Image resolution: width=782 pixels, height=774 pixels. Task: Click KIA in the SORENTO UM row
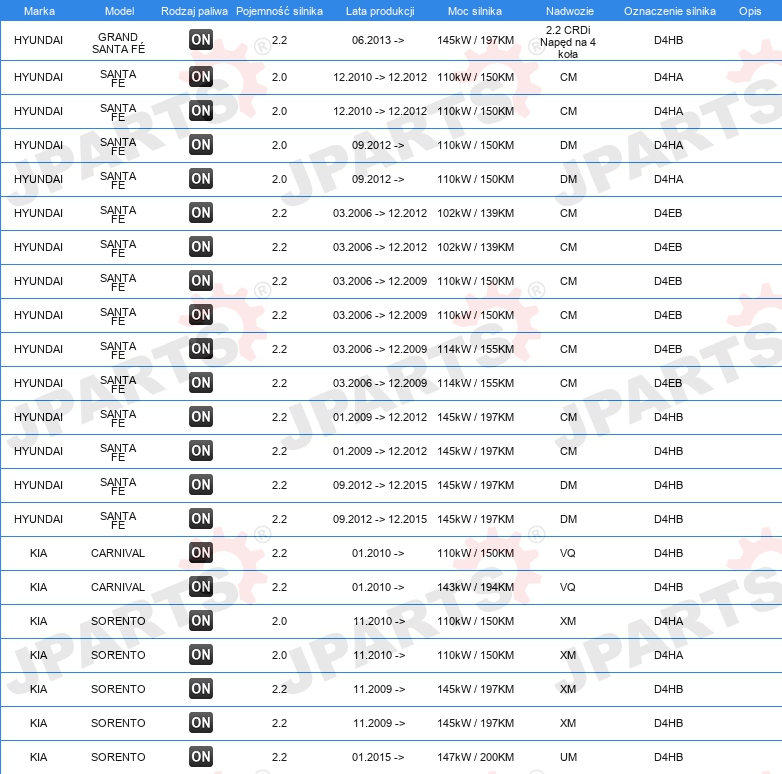pyautogui.click(x=38, y=757)
